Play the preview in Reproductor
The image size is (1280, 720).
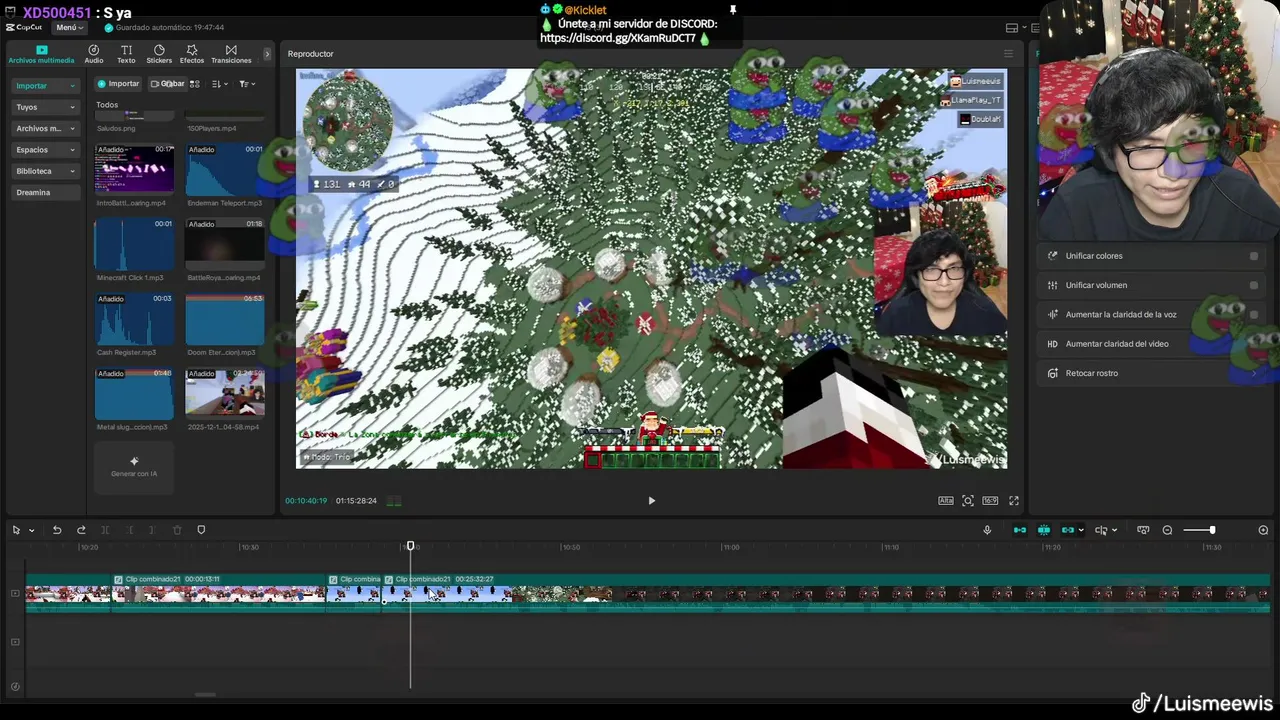click(651, 501)
